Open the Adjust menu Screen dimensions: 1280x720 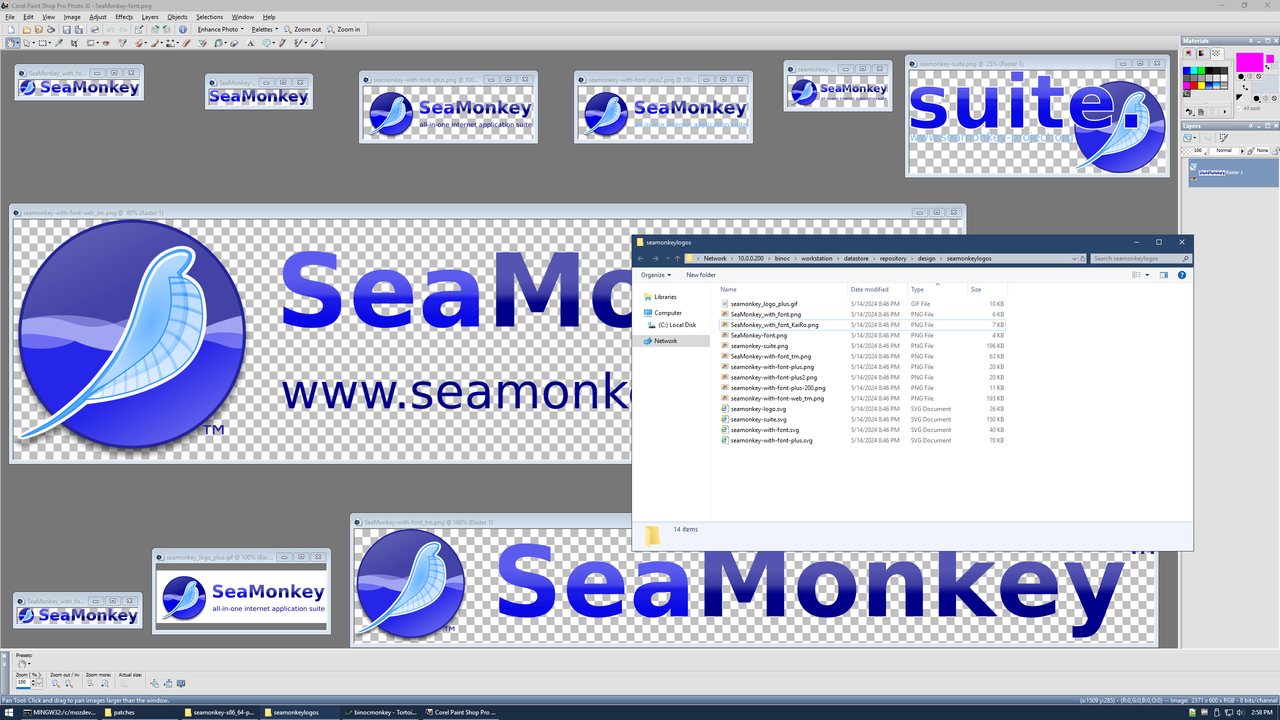click(x=98, y=17)
